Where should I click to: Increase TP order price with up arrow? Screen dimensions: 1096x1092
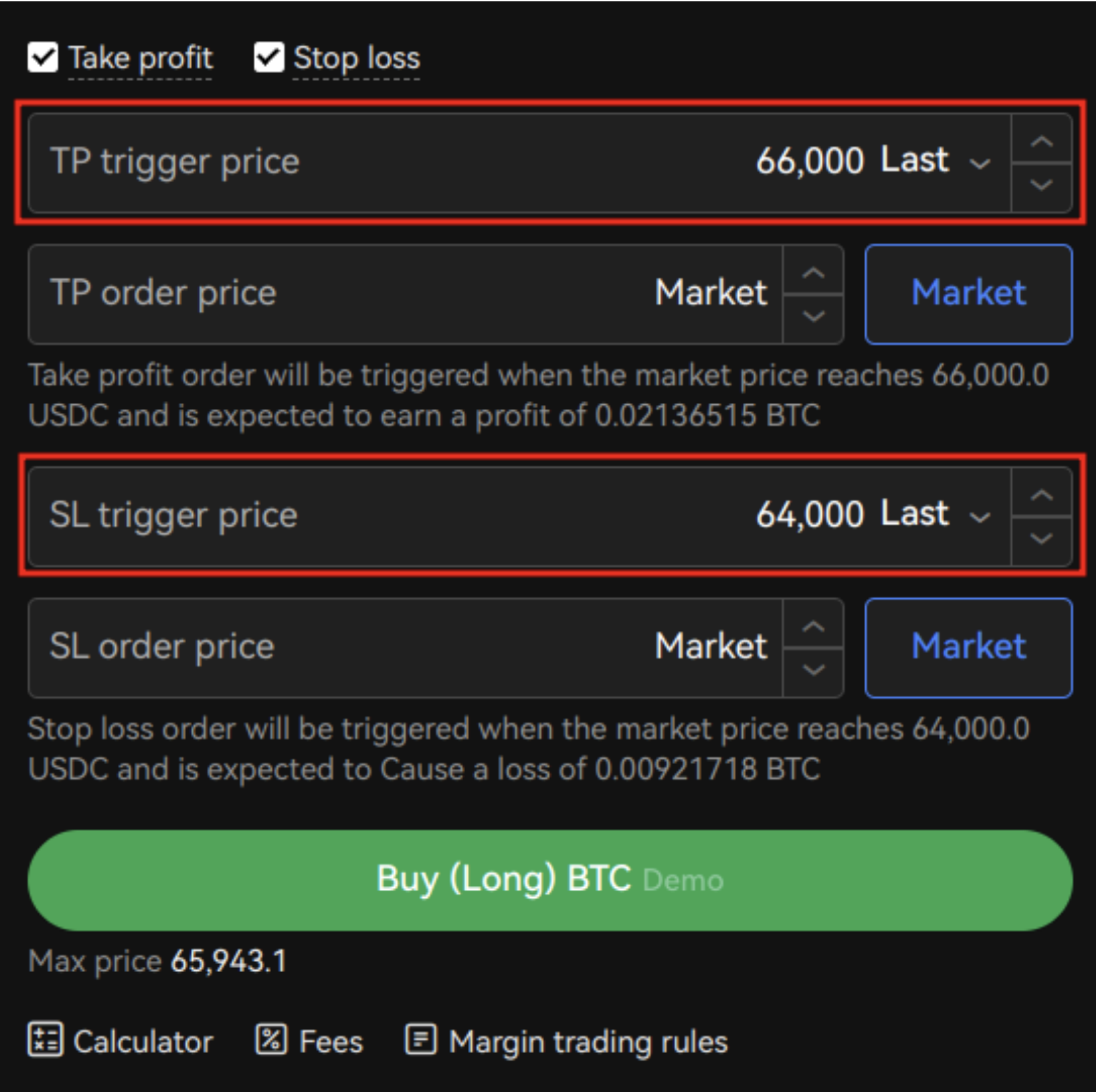813,272
